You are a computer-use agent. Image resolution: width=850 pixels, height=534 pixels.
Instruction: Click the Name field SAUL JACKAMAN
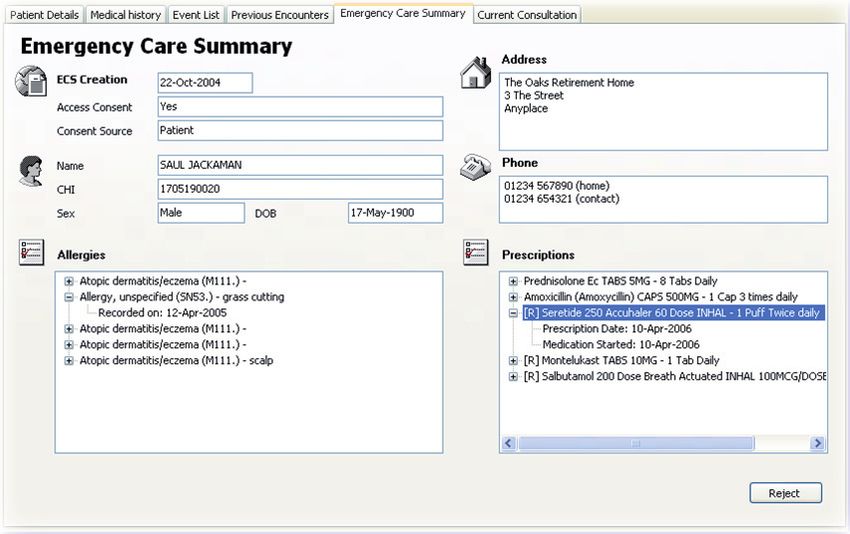click(x=300, y=165)
